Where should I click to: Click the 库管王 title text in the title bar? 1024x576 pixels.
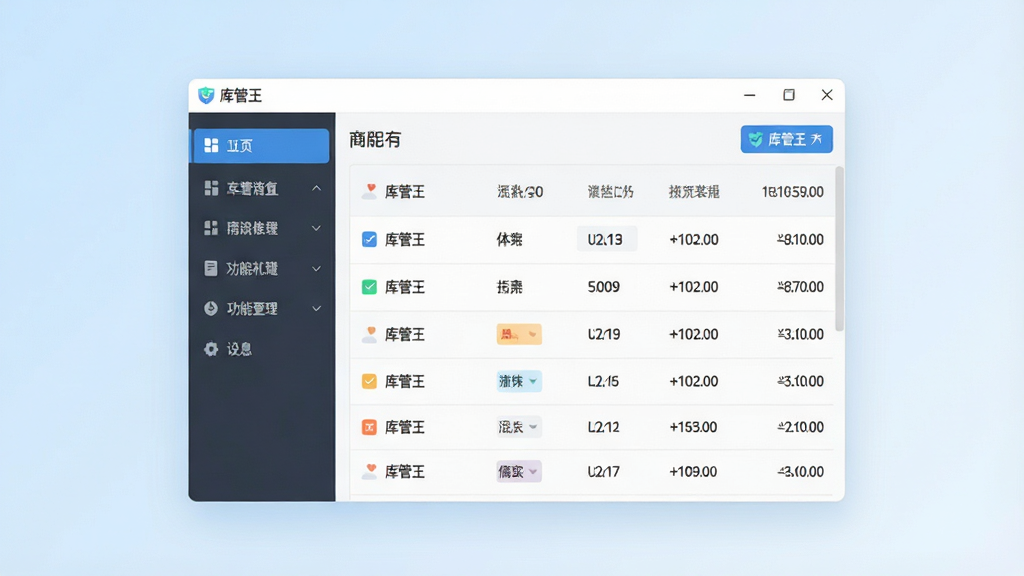coord(241,96)
